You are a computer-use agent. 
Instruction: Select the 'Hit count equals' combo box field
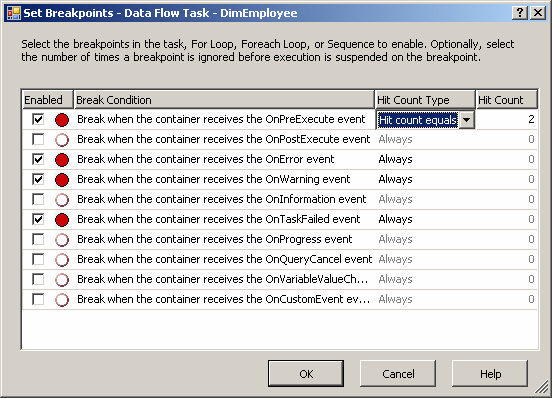[x=425, y=120]
